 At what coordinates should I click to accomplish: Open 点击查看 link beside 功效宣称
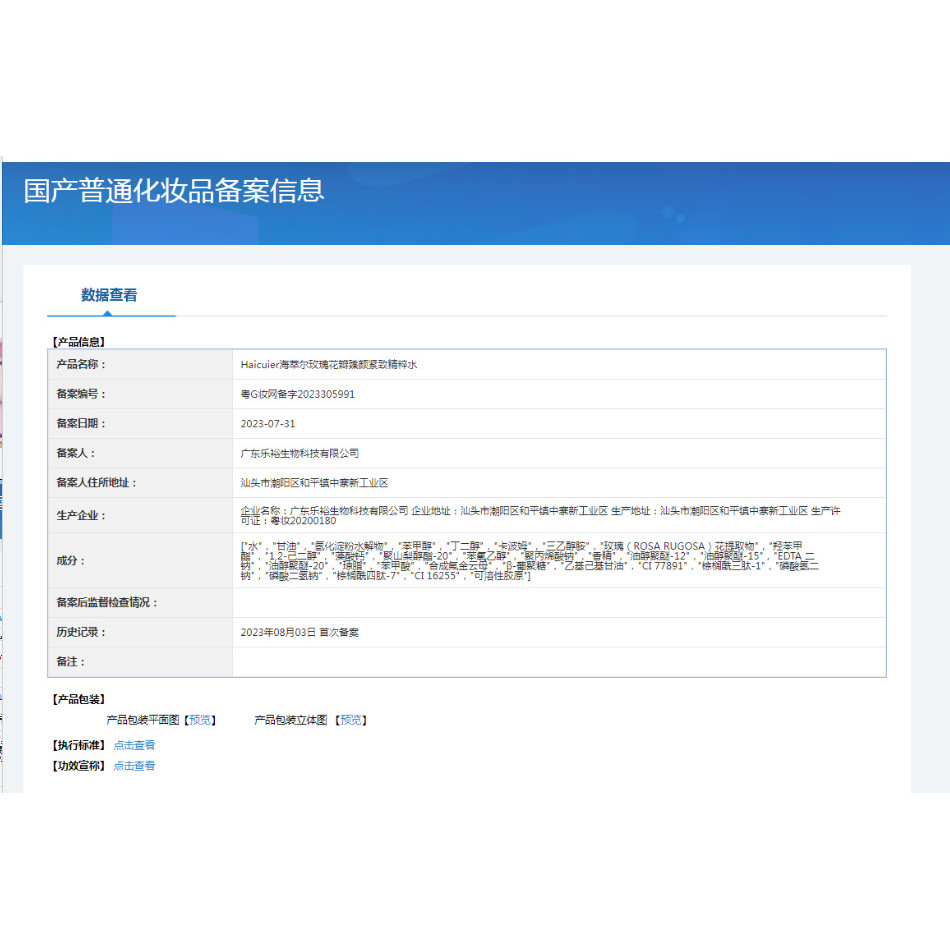(134, 766)
